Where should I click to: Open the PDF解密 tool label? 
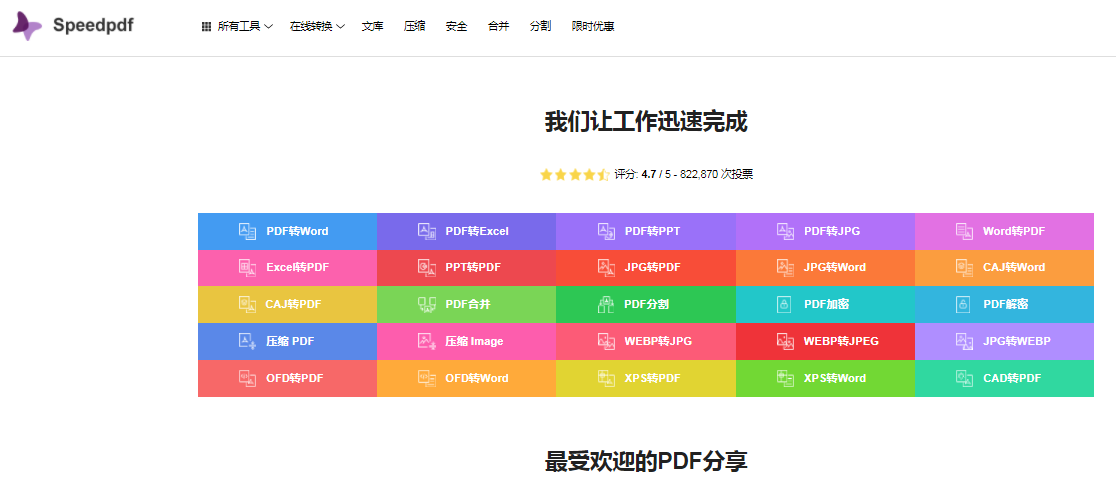point(1006,304)
